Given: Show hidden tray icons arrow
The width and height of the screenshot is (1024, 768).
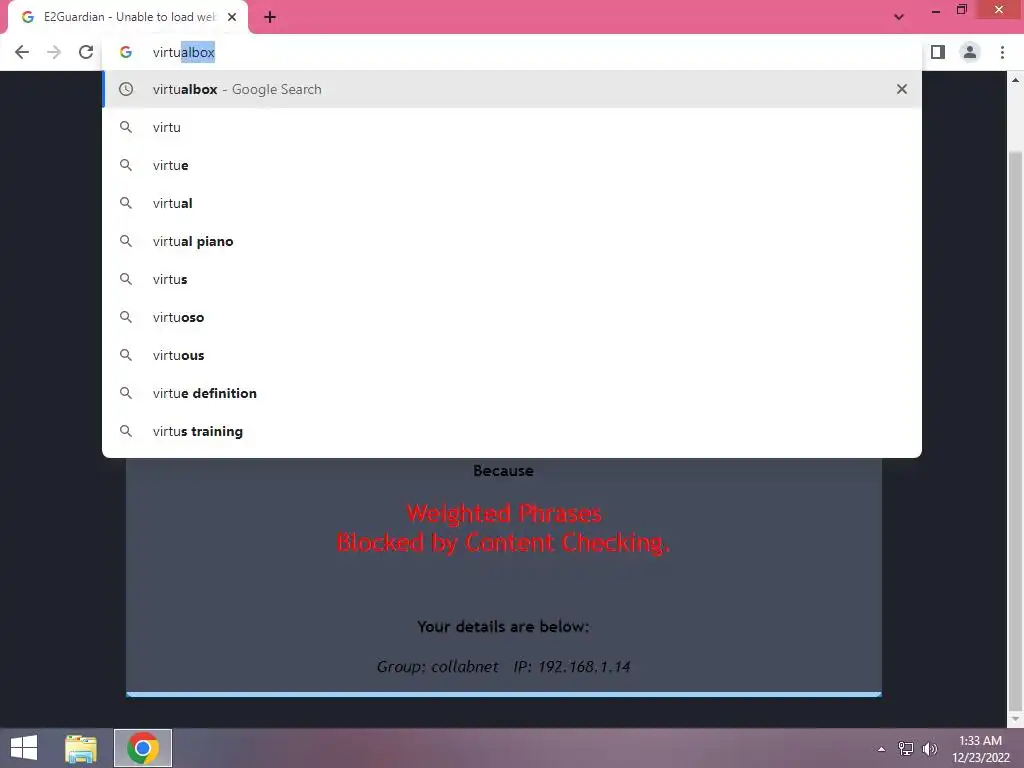Looking at the screenshot, I should [882, 749].
